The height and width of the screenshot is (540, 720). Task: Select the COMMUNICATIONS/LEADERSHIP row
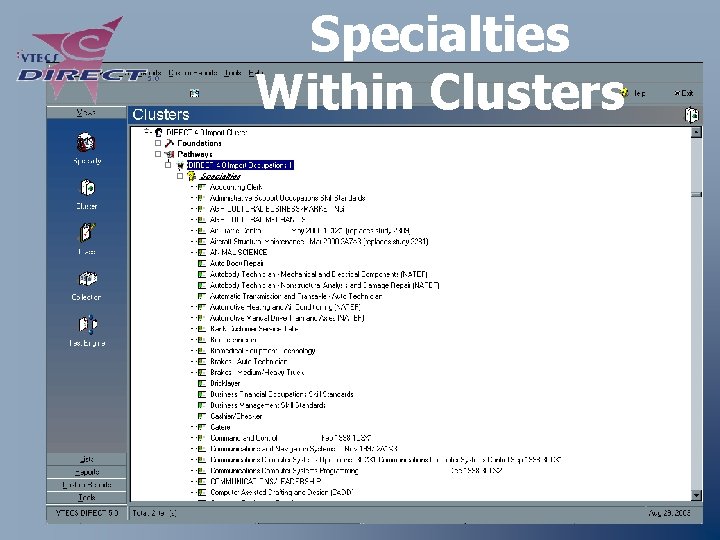(265, 482)
